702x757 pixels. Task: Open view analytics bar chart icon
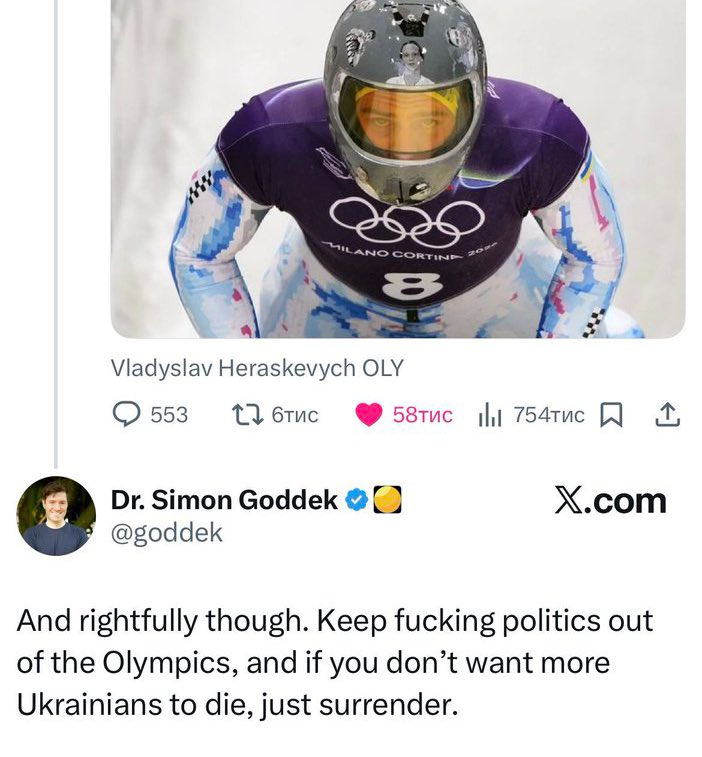tap(490, 414)
